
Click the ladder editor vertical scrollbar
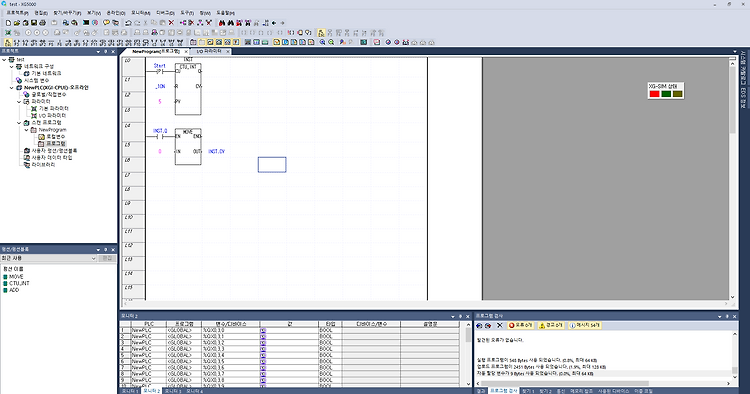click(x=732, y=179)
